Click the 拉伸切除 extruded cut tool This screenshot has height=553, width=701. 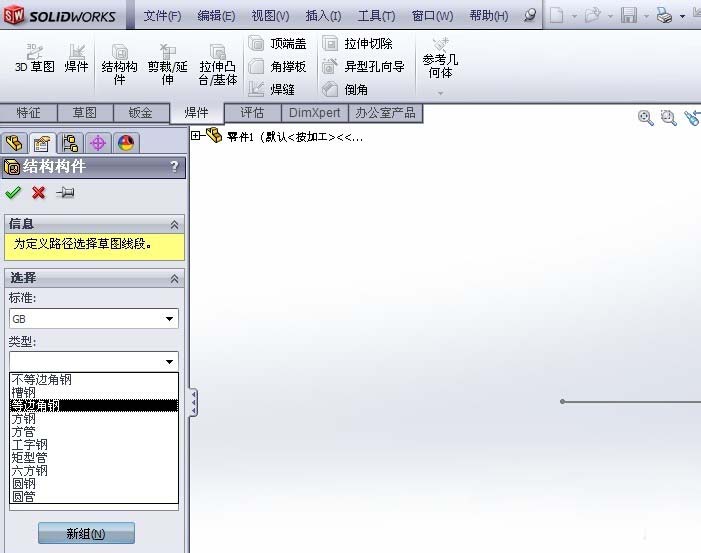pos(358,43)
